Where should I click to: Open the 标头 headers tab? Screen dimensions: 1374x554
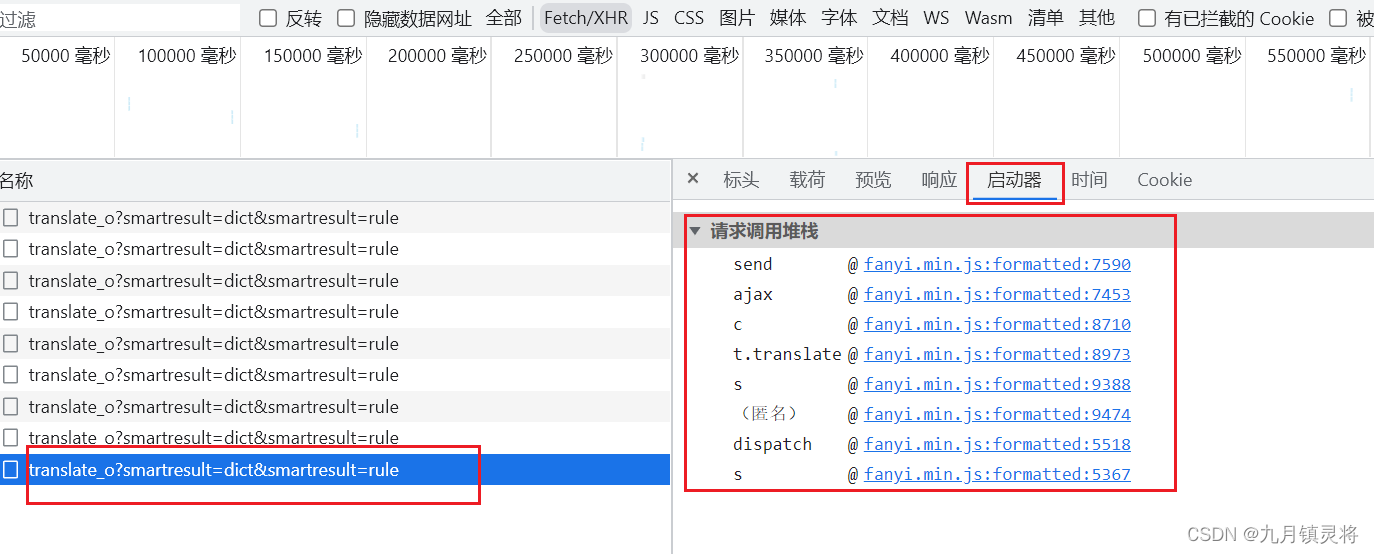click(741, 180)
